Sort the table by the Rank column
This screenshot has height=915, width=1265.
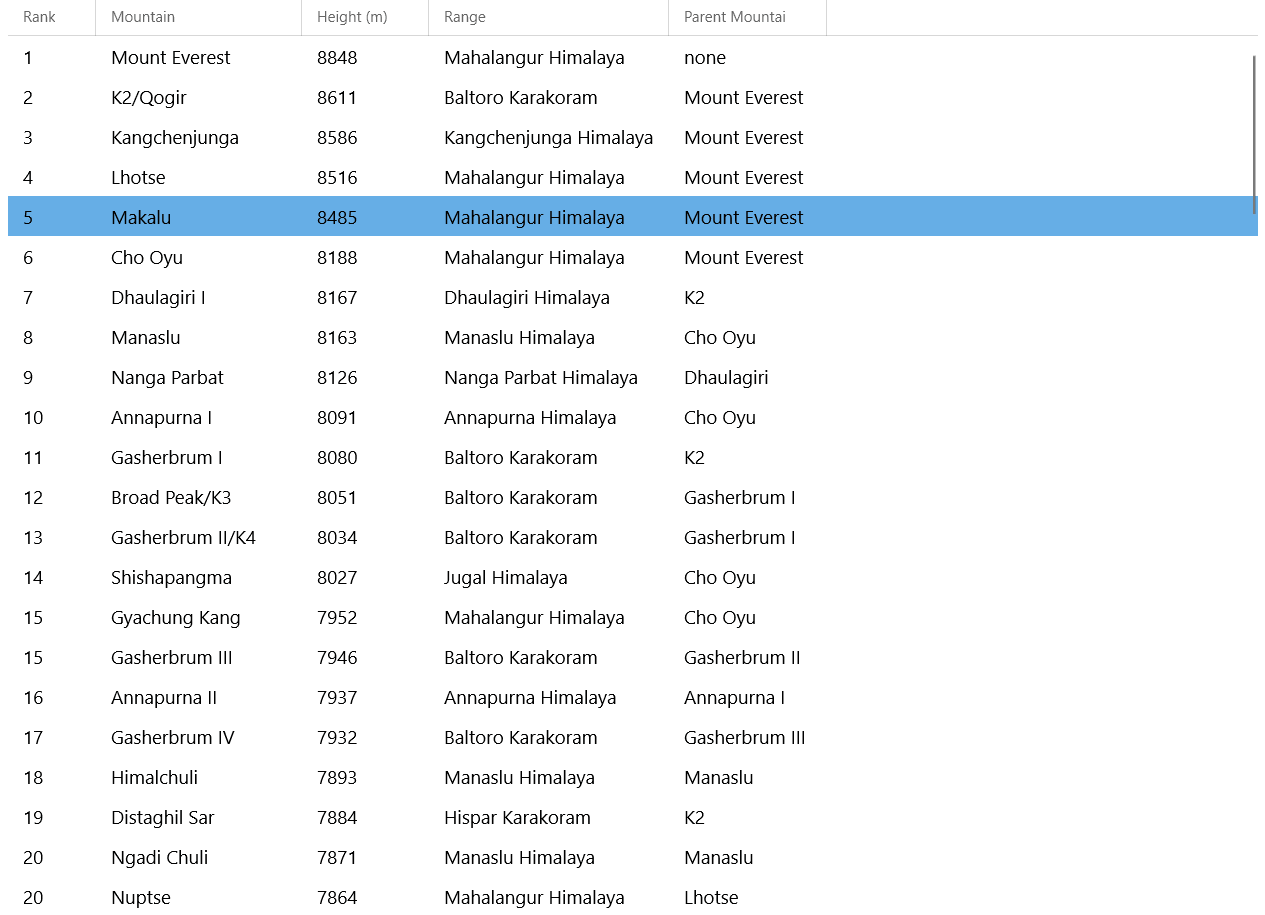coord(40,17)
